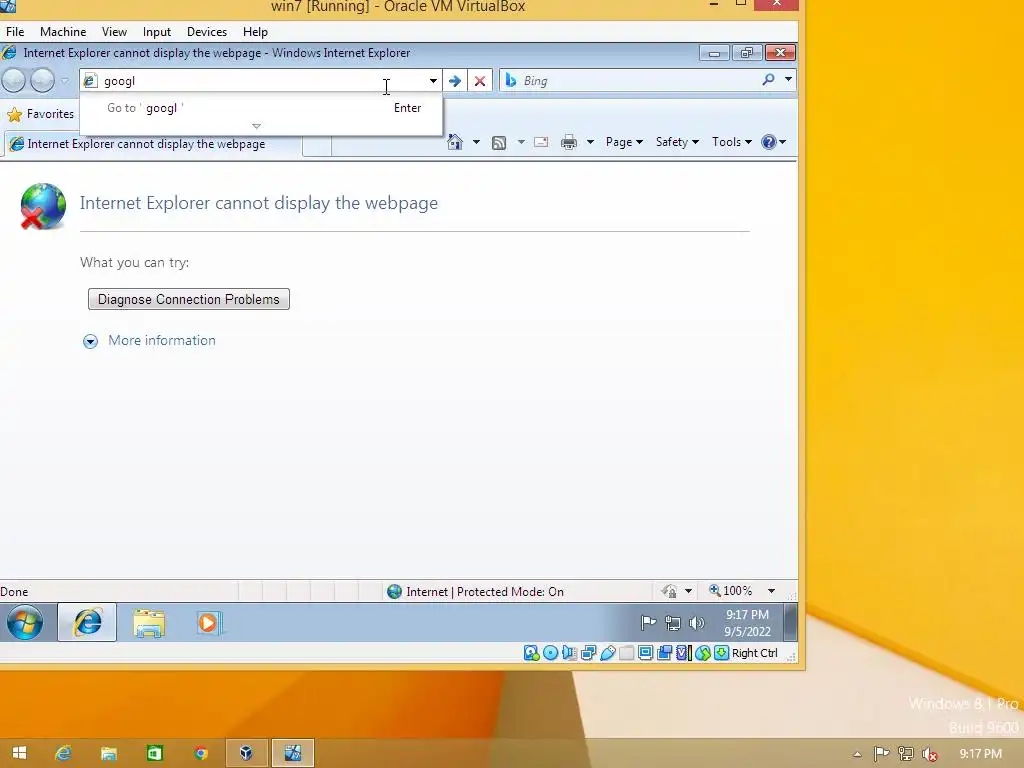1024x768 pixels.
Task: Click Diagnose Connection Problems button
Action: pos(189,299)
